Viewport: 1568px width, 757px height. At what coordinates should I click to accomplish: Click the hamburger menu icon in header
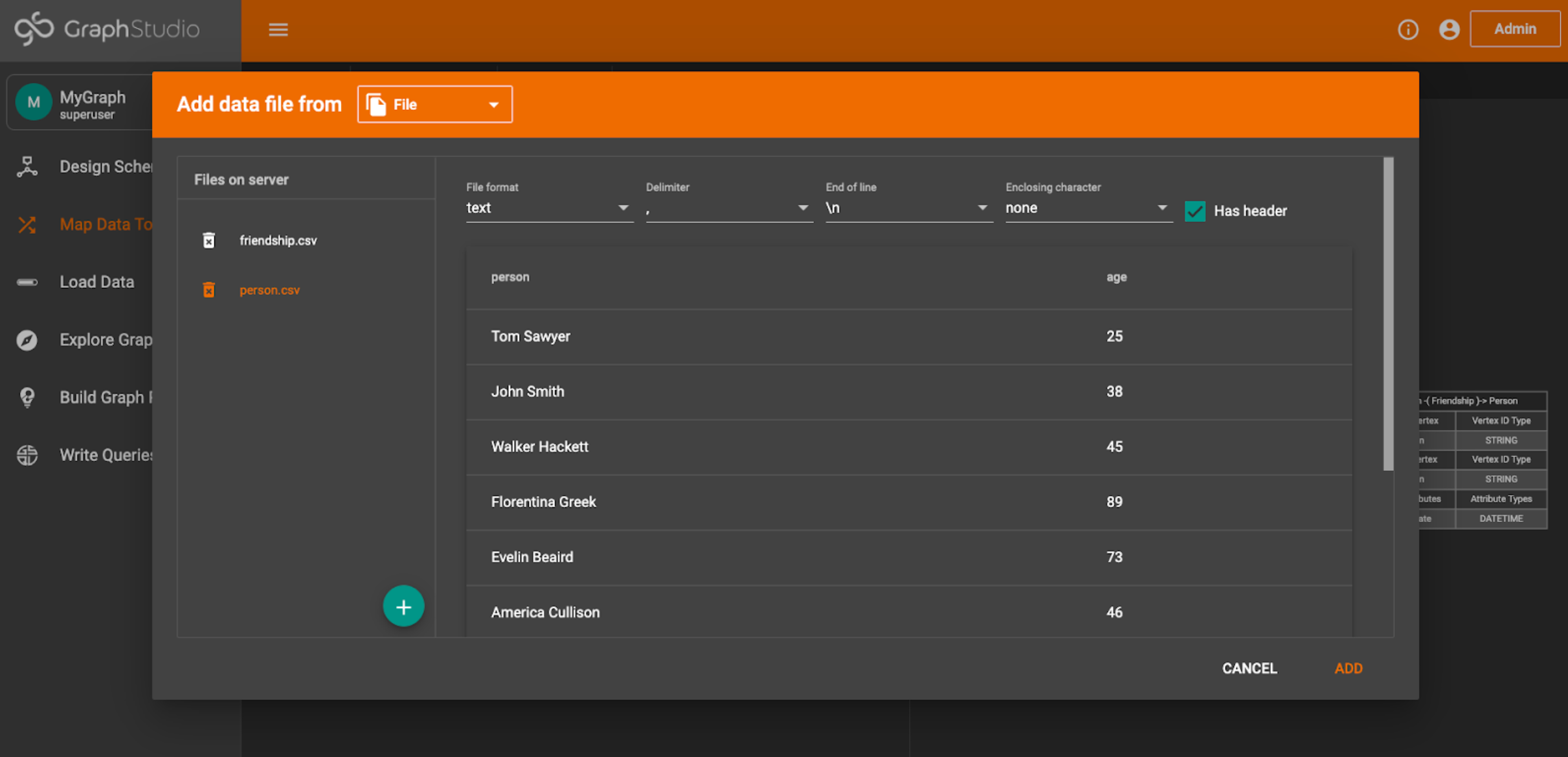[x=278, y=30]
